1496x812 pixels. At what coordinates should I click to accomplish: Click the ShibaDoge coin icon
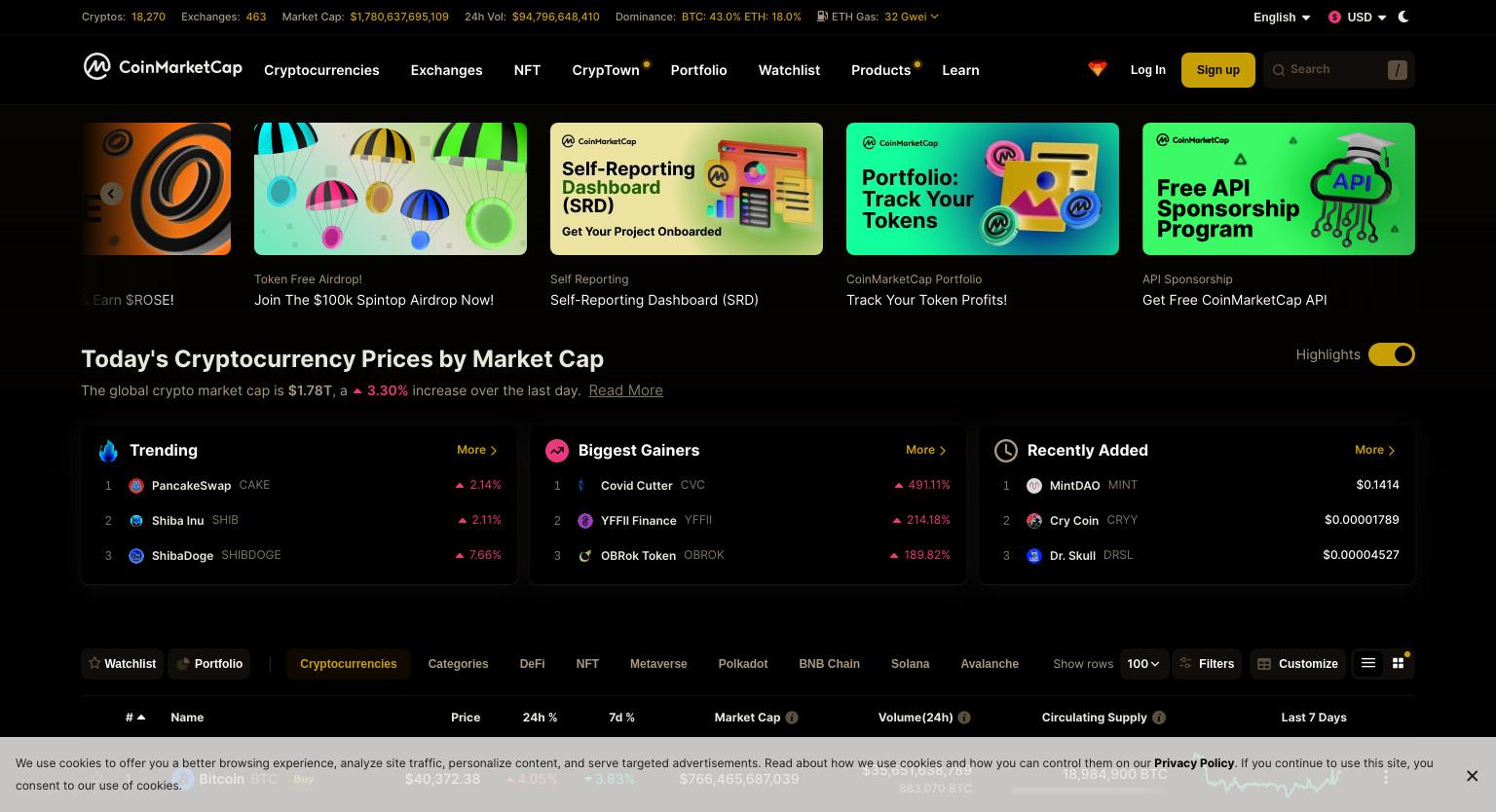coord(136,556)
